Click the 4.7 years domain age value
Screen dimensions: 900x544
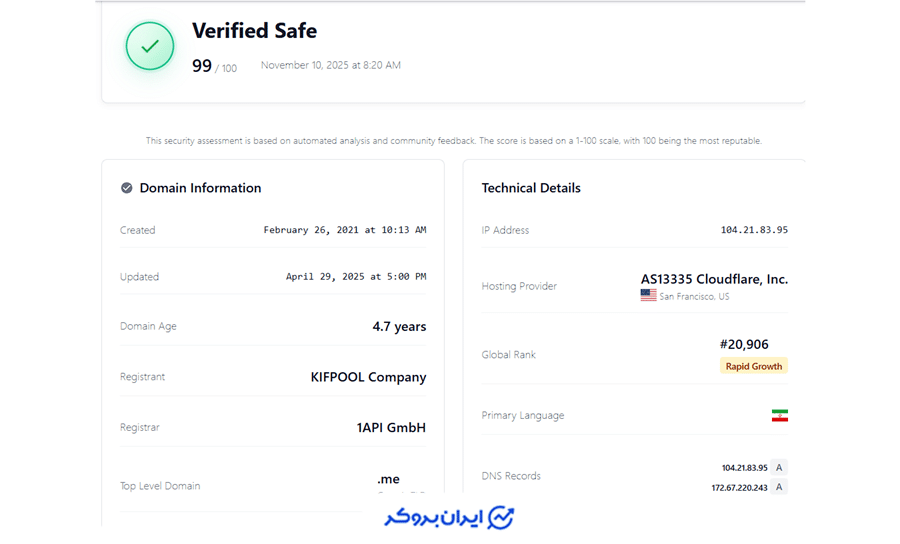[399, 327]
